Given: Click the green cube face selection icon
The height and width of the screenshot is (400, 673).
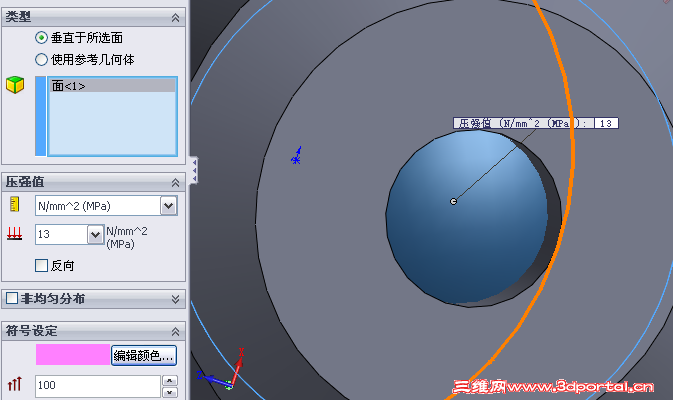Looking at the screenshot, I should tap(15, 85).
